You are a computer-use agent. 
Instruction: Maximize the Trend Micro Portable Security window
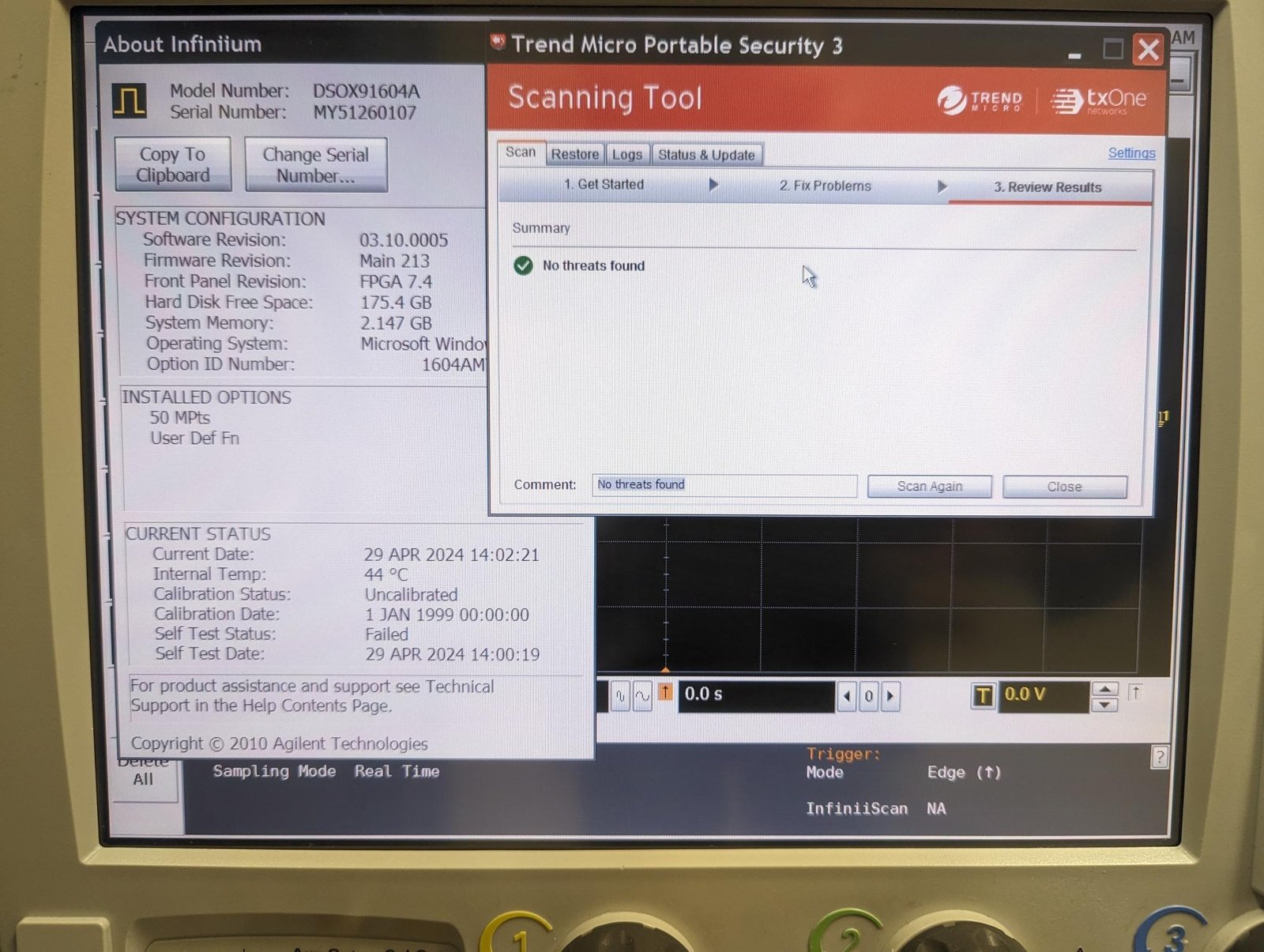tap(1112, 49)
